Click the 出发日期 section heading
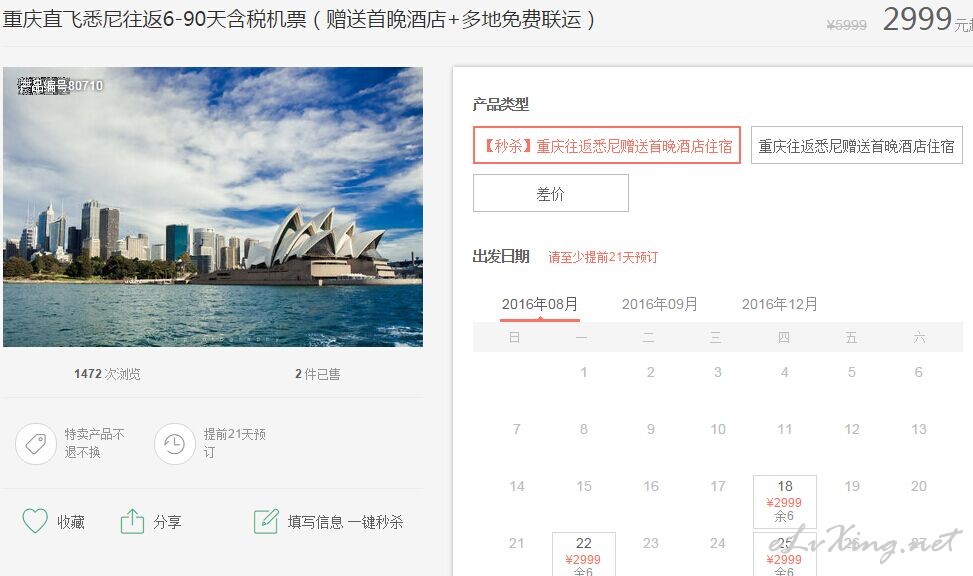This screenshot has width=973, height=576. [501, 256]
